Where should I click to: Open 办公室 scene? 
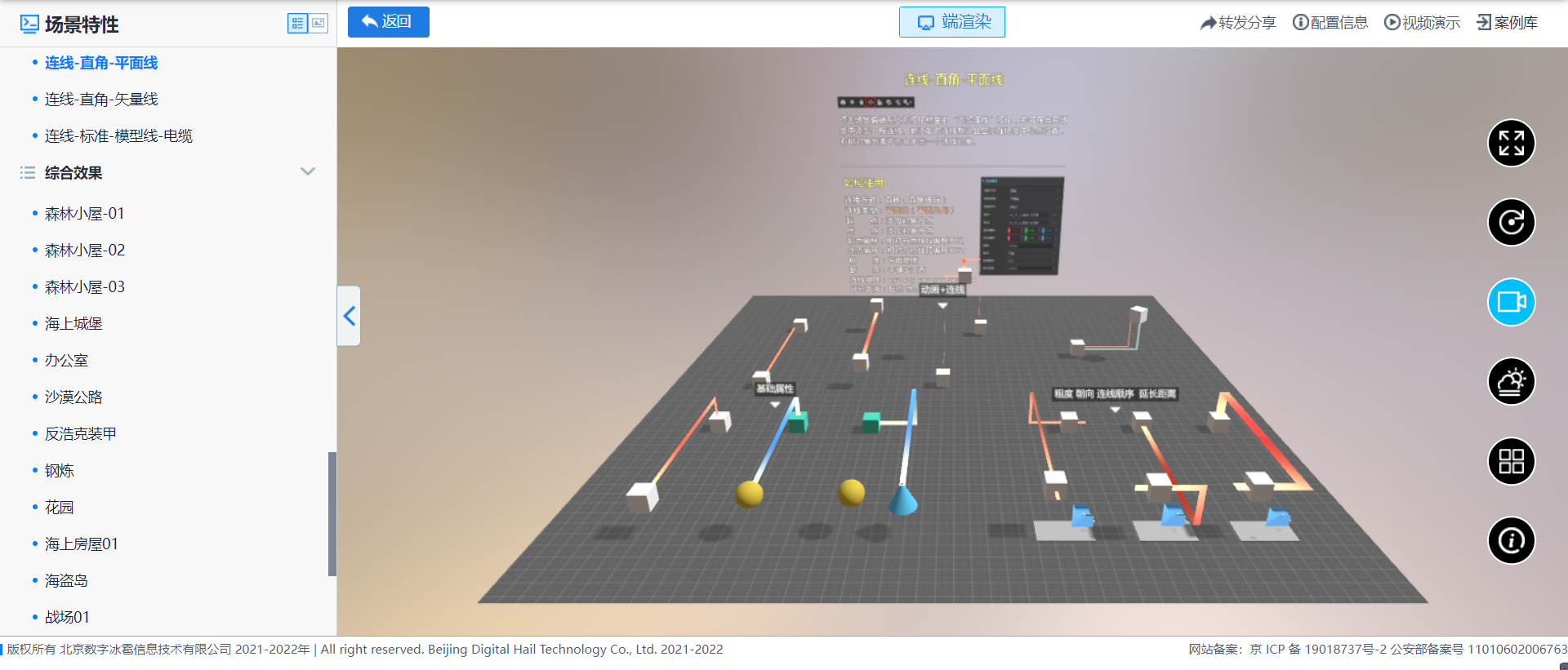coord(66,361)
